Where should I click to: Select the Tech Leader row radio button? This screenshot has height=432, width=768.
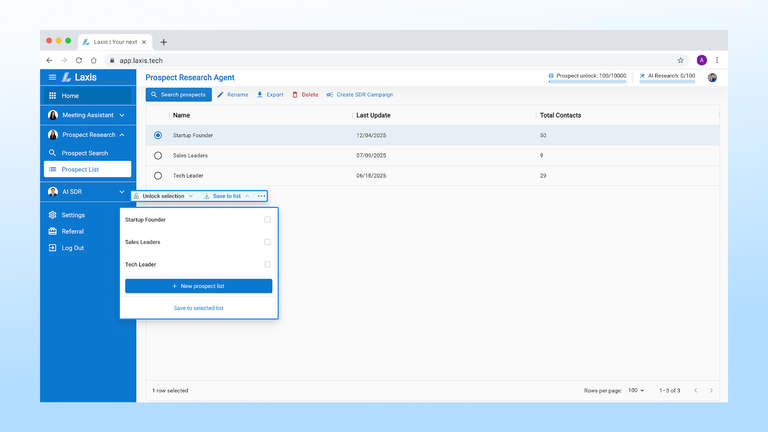[x=158, y=176]
